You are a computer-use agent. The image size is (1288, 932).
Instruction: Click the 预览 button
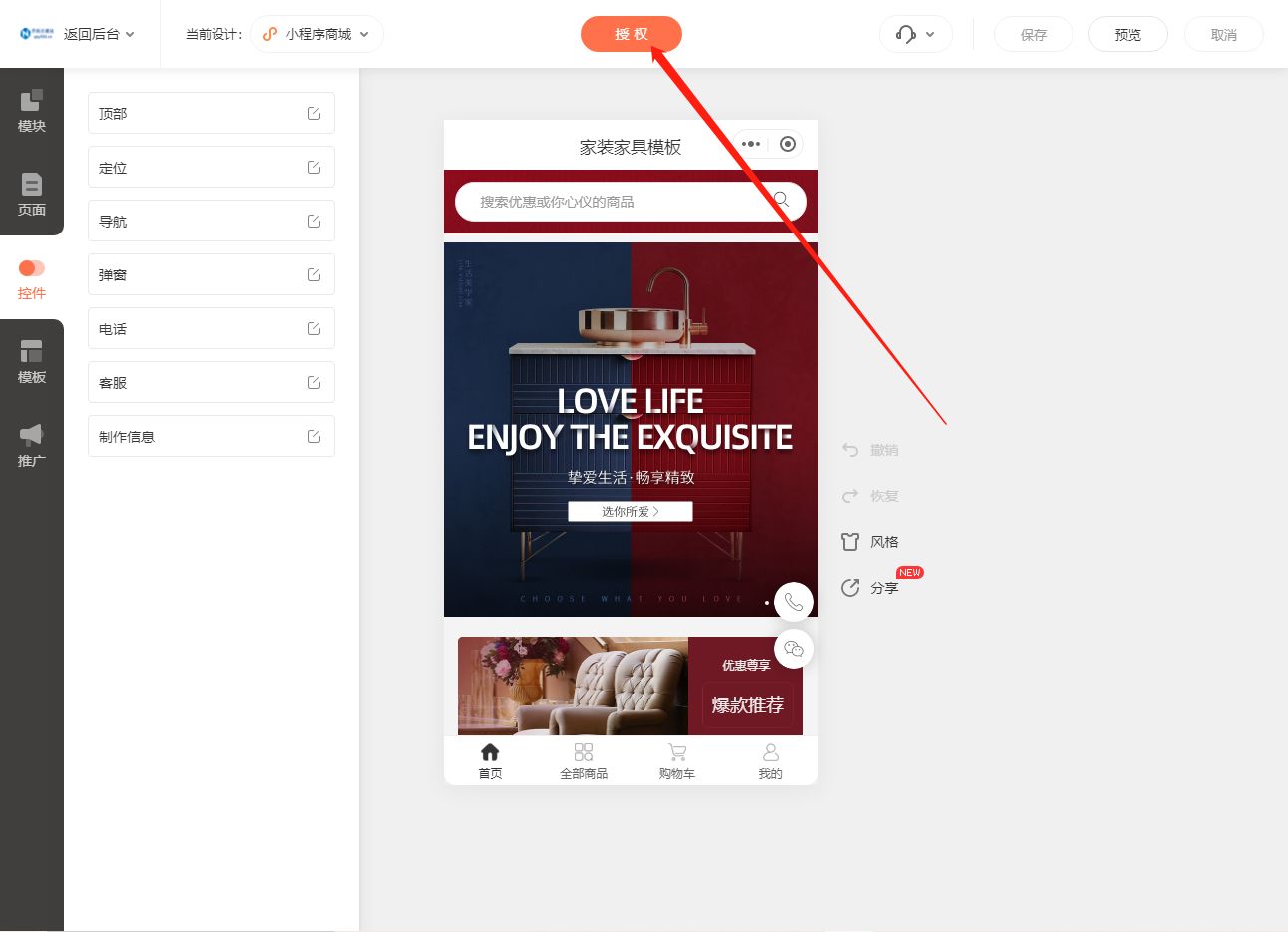1128,34
